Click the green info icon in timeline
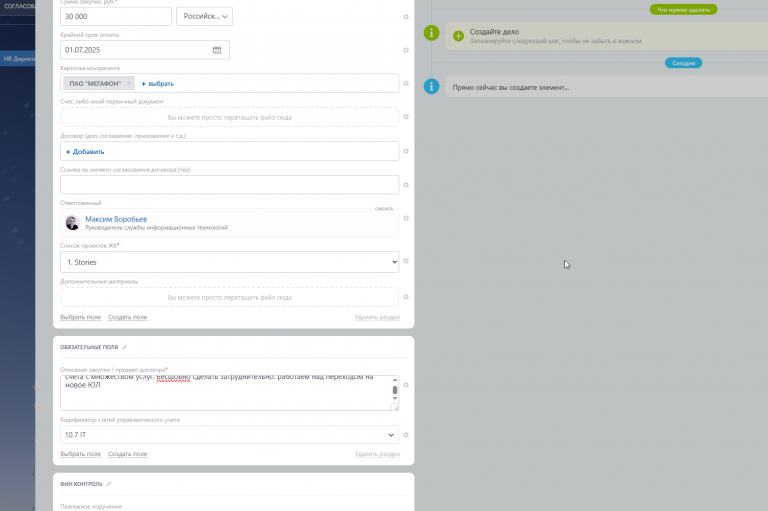The image size is (768, 511). [431, 33]
